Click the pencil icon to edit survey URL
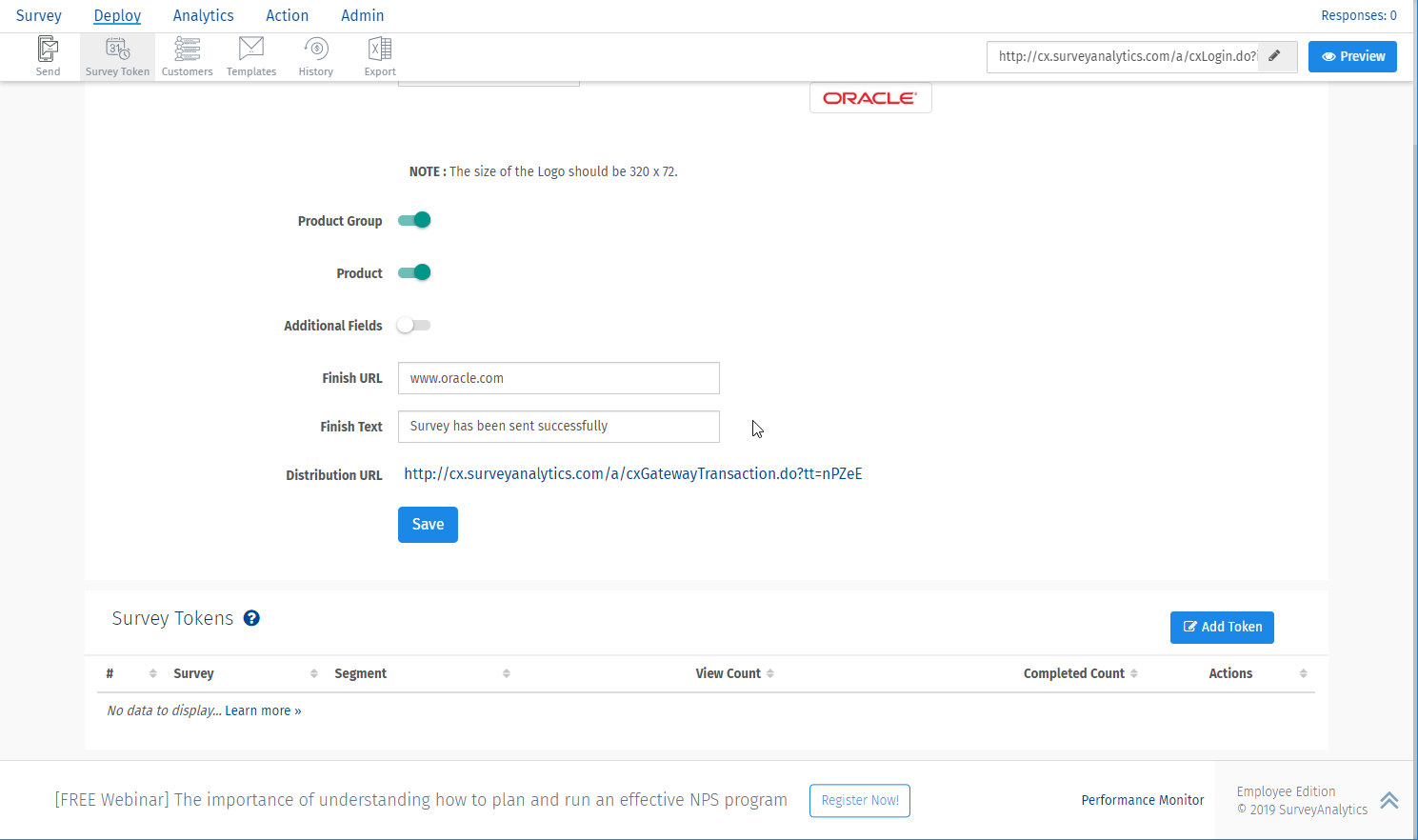The height and width of the screenshot is (840, 1418). coord(1276,56)
